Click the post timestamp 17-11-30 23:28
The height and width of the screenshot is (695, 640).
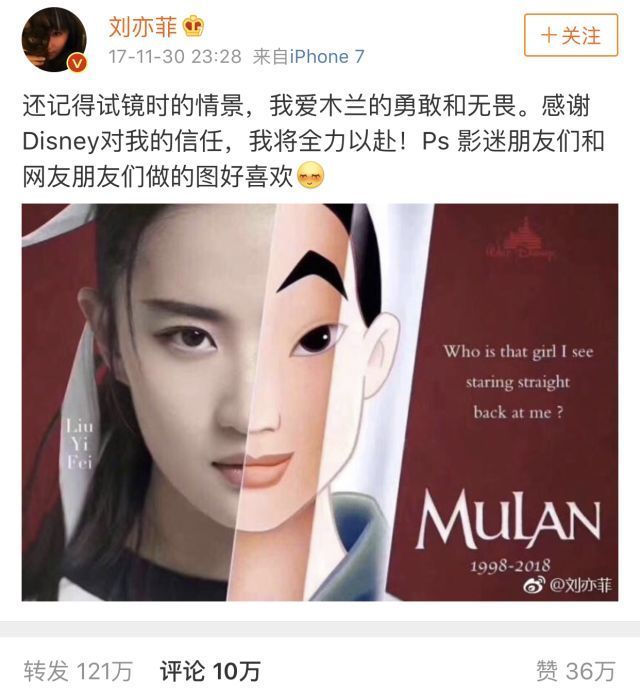coord(175,57)
